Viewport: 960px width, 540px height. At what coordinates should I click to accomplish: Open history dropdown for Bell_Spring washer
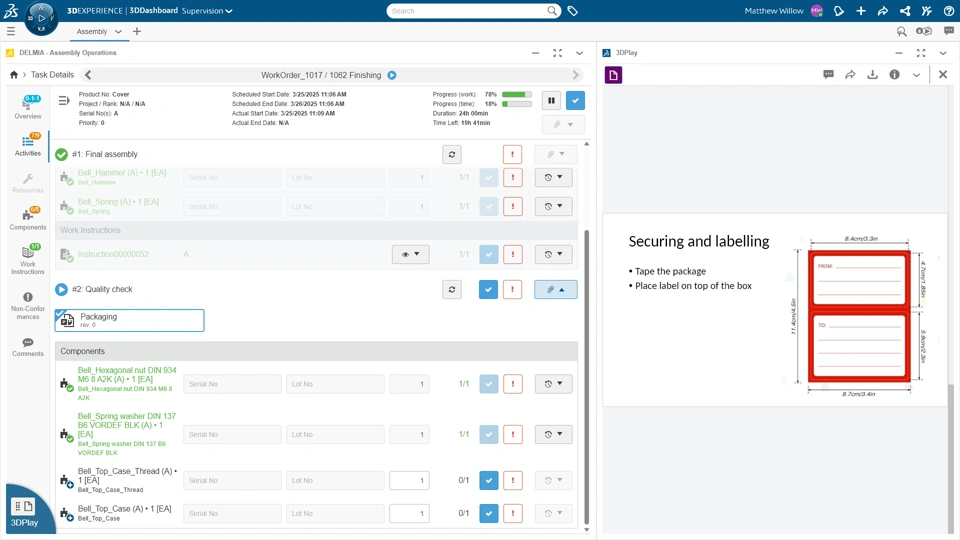pyautogui.click(x=553, y=434)
